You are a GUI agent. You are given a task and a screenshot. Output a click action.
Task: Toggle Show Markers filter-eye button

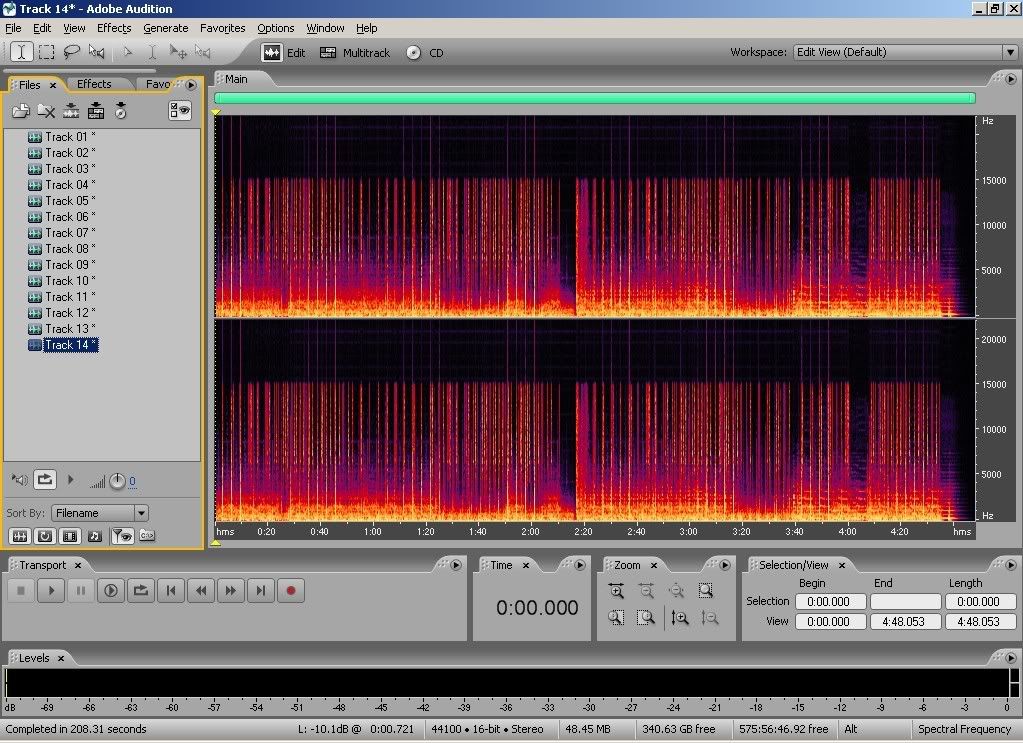click(122, 536)
